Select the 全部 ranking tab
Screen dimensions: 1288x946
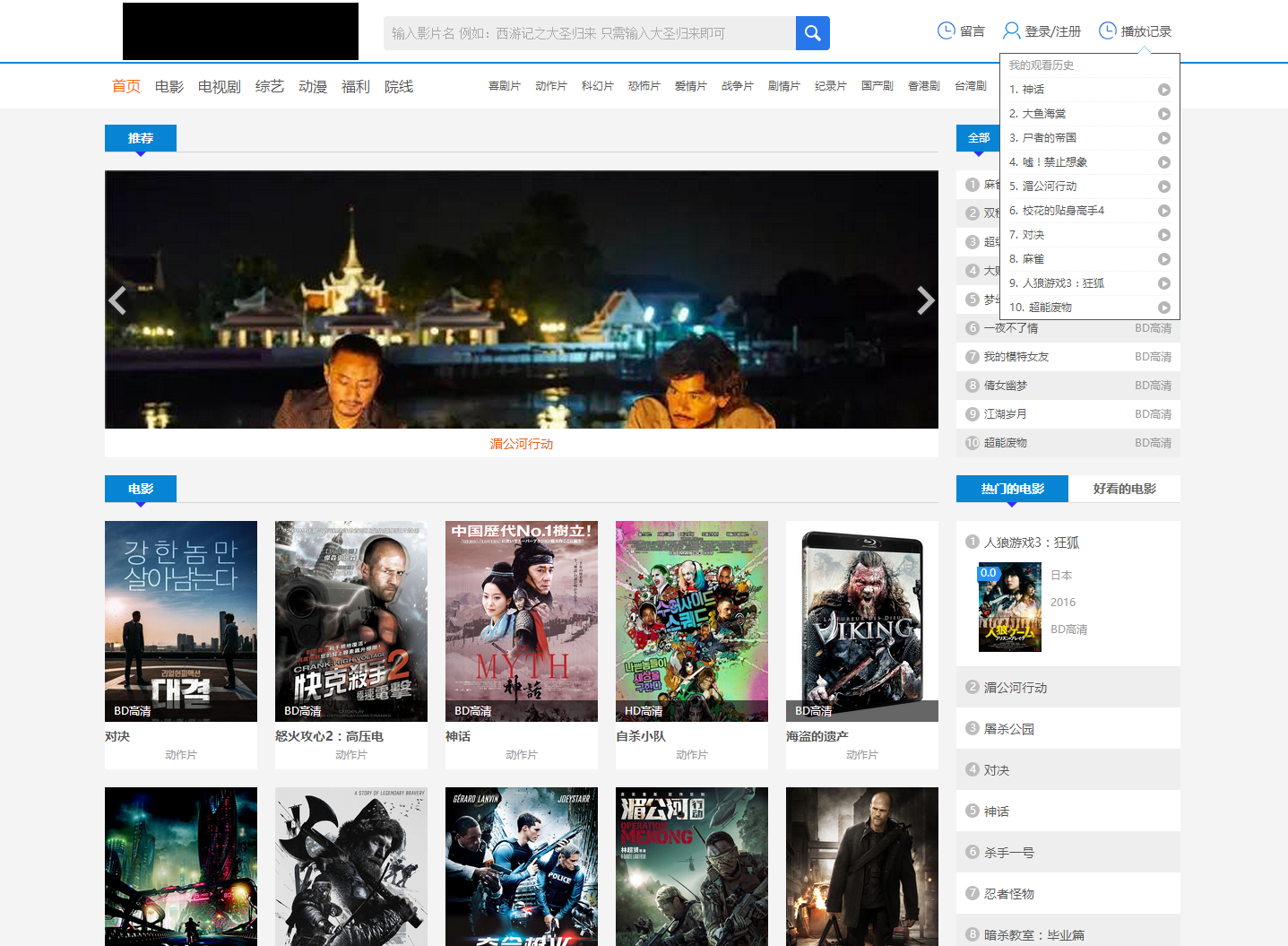[979, 138]
